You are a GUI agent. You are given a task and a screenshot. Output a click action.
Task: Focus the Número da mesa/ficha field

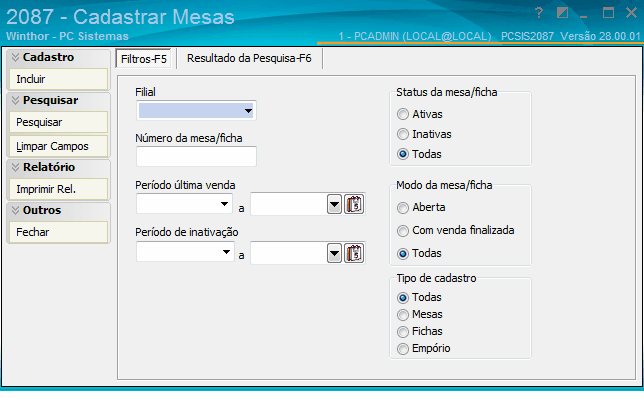196,156
